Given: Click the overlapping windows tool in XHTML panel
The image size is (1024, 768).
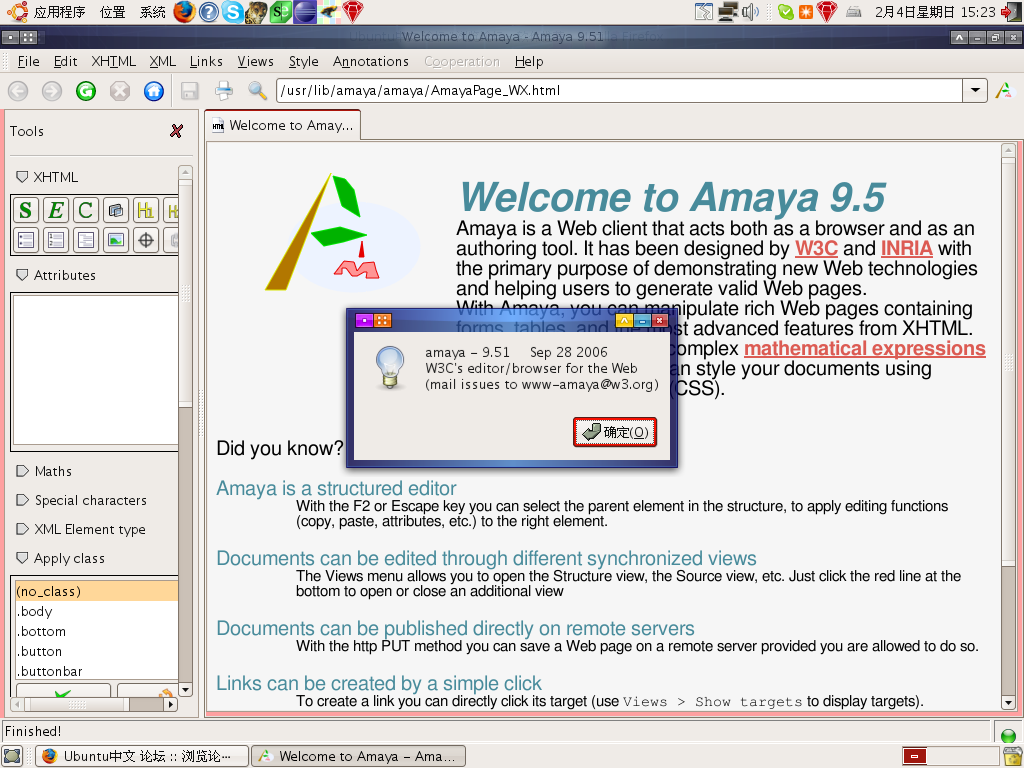Looking at the screenshot, I should [116, 210].
